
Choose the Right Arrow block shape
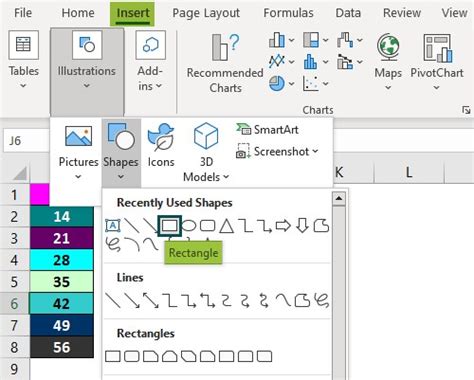click(x=283, y=226)
